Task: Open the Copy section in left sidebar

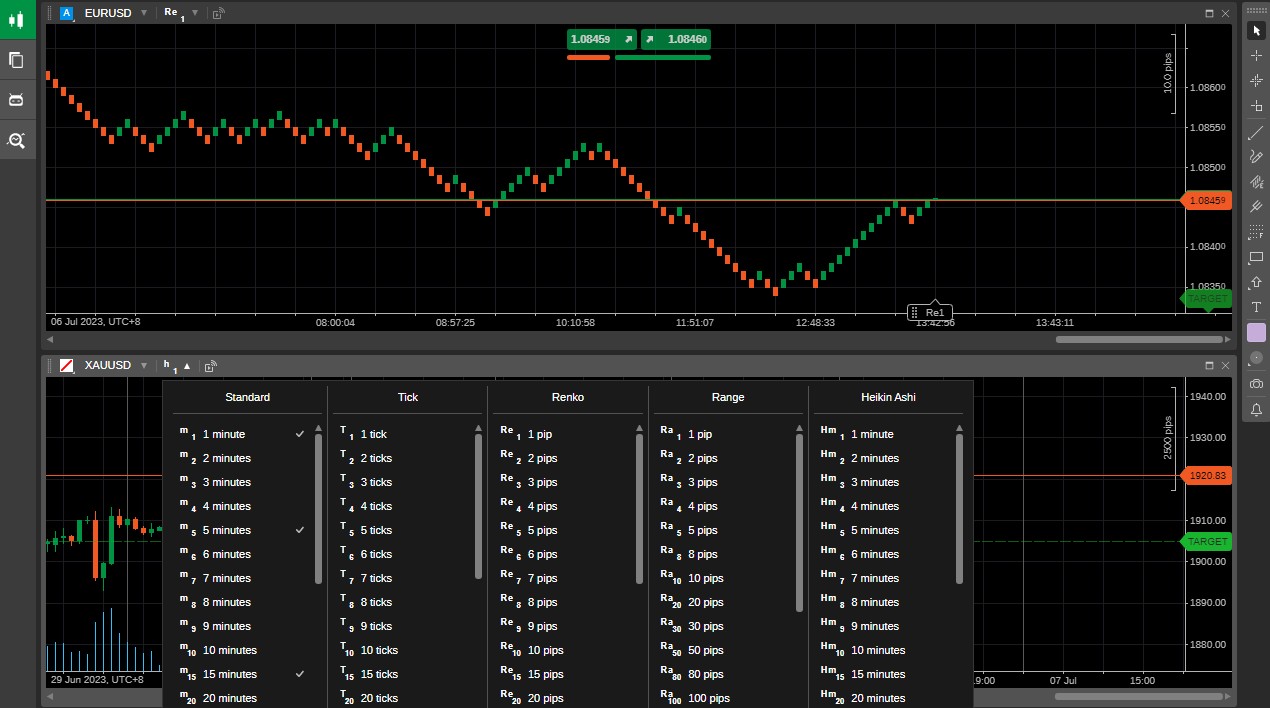Action: [16, 60]
